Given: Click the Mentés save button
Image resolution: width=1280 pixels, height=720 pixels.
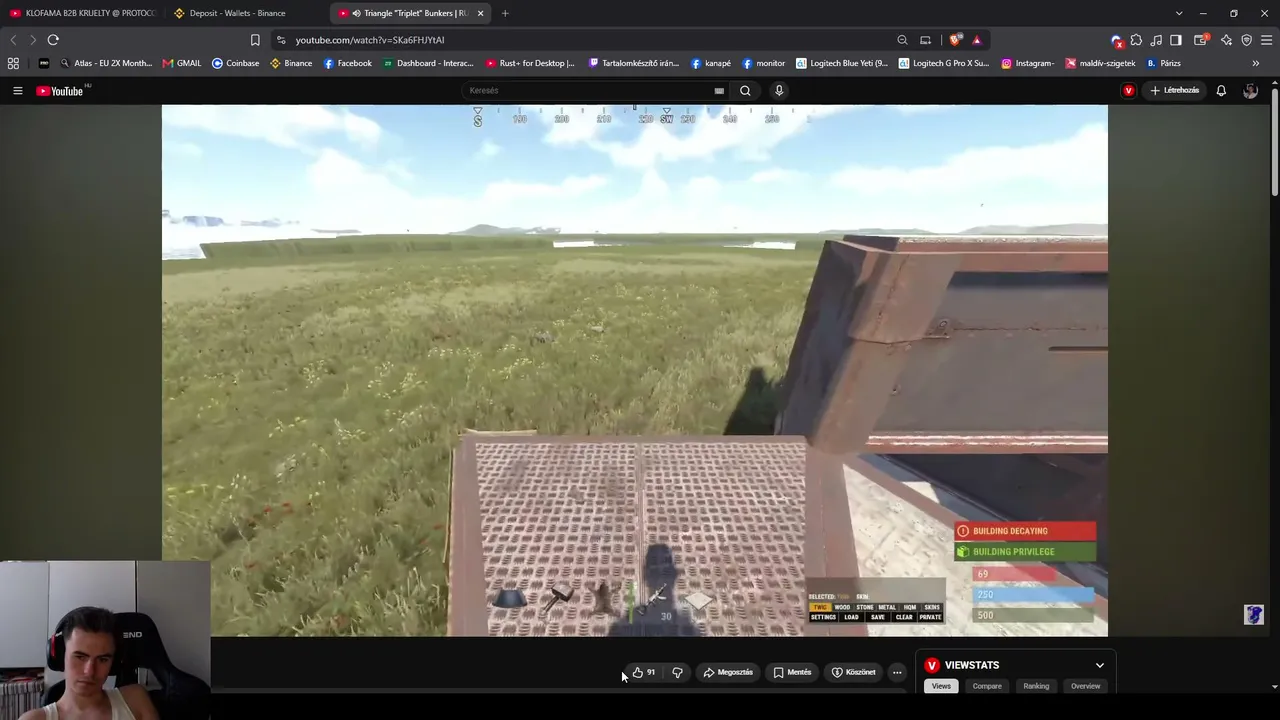Looking at the screenshot, I should coord(792,672).
